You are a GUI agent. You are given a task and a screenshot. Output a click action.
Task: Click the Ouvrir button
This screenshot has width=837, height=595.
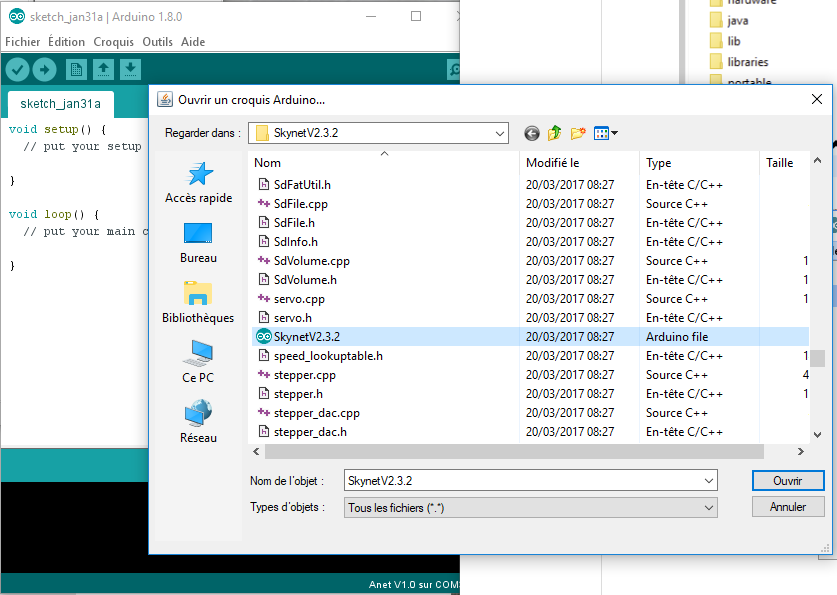tap(788, 481)
